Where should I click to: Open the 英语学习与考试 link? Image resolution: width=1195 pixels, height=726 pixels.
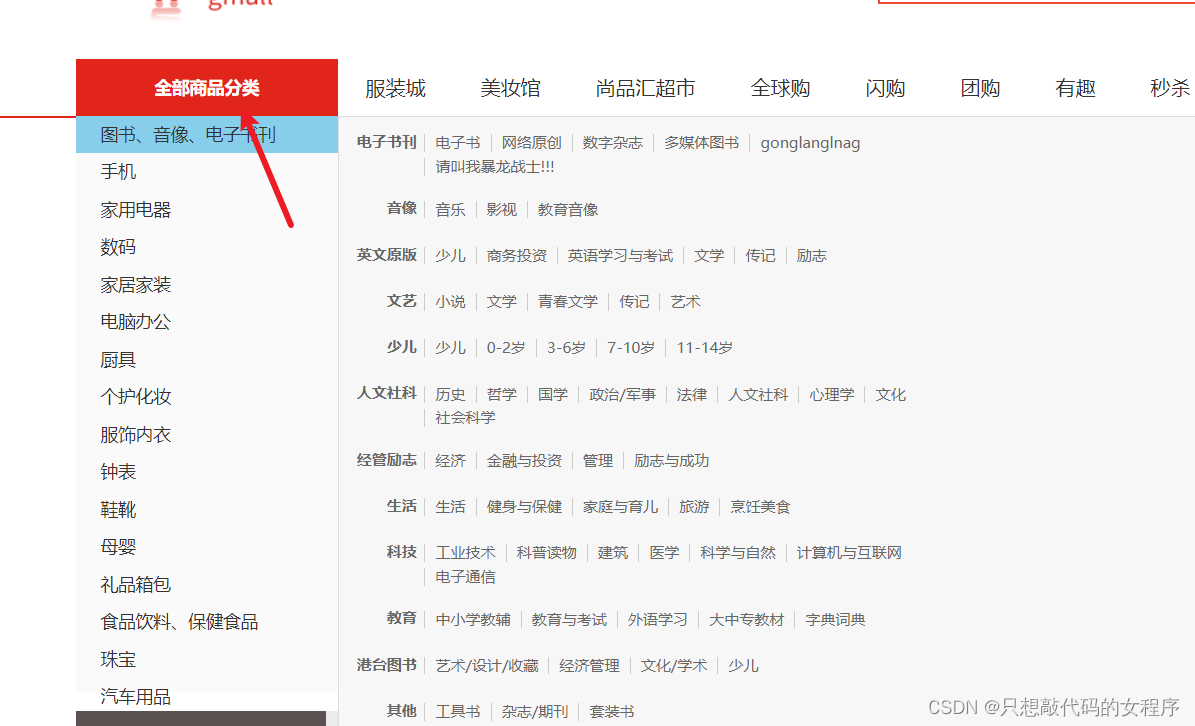click(x=620, y=256)
